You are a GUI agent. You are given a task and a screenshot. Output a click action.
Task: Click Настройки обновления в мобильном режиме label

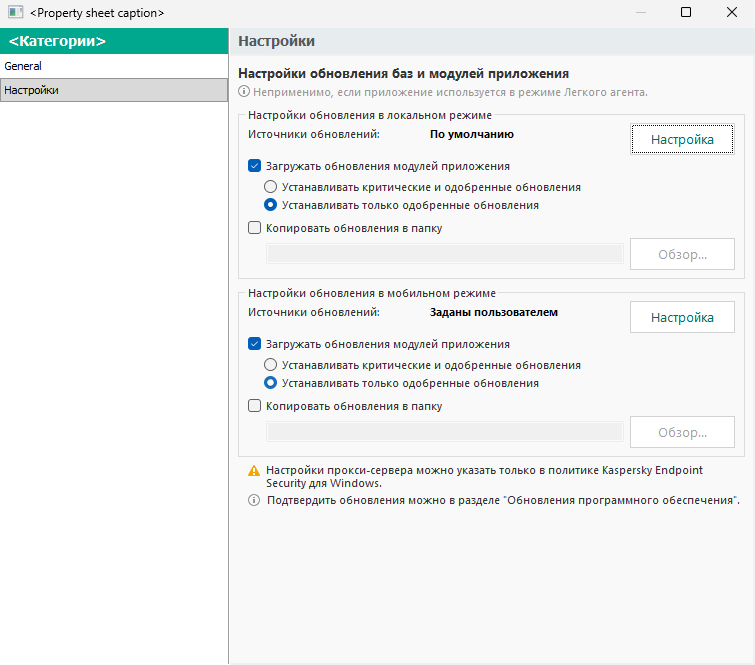pyautogui.click(x=372, y=293)
